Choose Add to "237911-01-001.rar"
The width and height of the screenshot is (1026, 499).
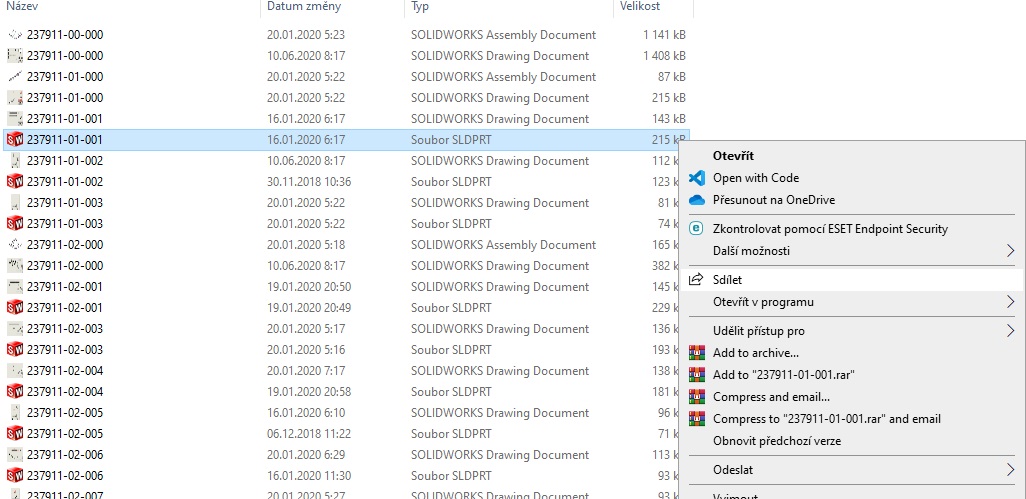783,375
